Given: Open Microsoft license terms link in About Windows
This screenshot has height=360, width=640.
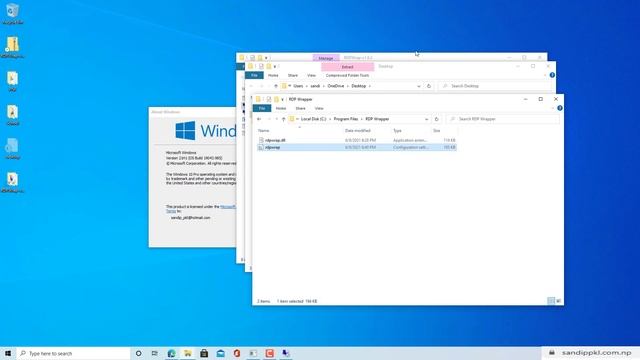Looking at the screenshot, I should click(x=228, y=207).
